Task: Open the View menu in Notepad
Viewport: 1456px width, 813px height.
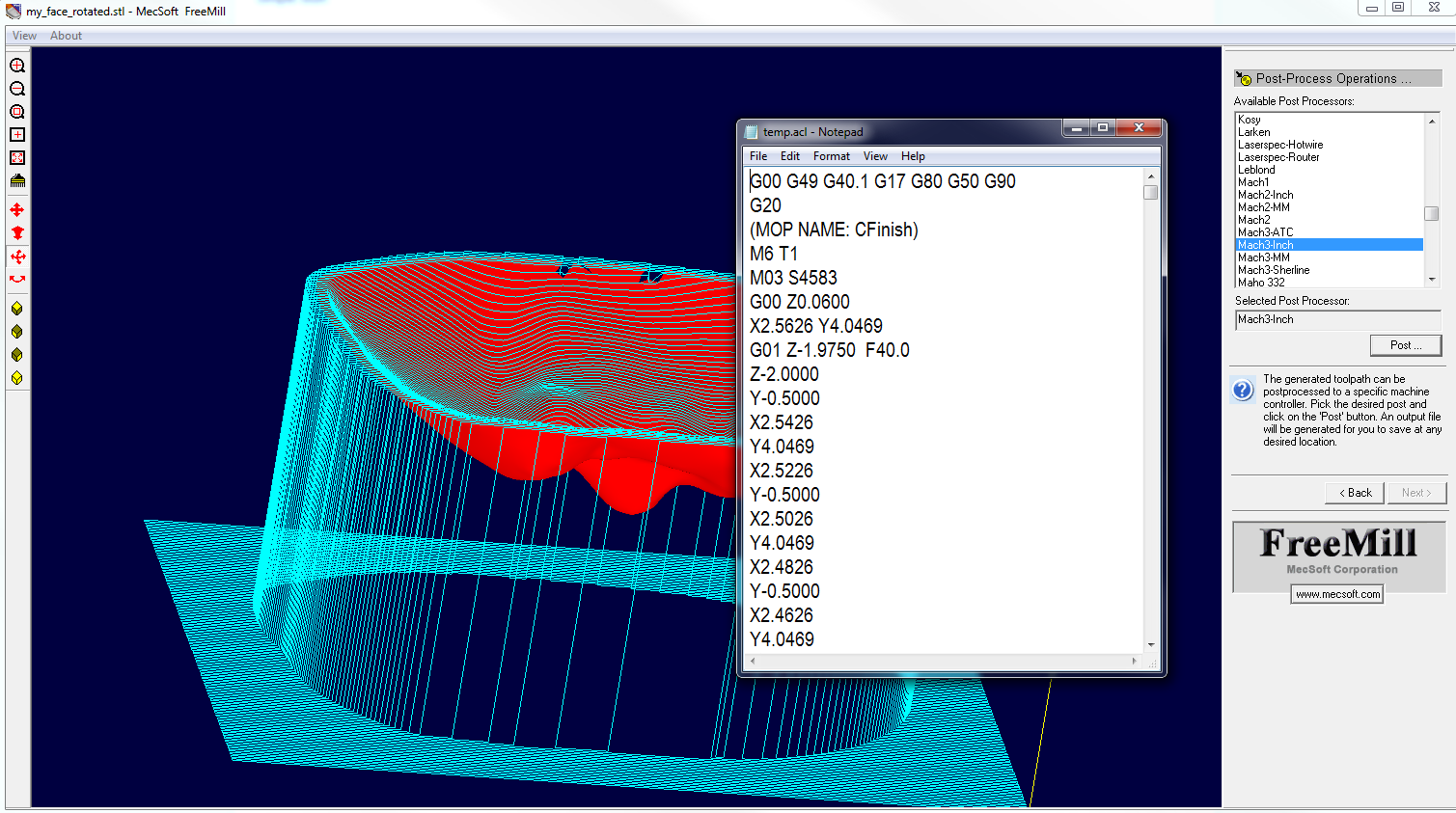Action: (876, 156)
